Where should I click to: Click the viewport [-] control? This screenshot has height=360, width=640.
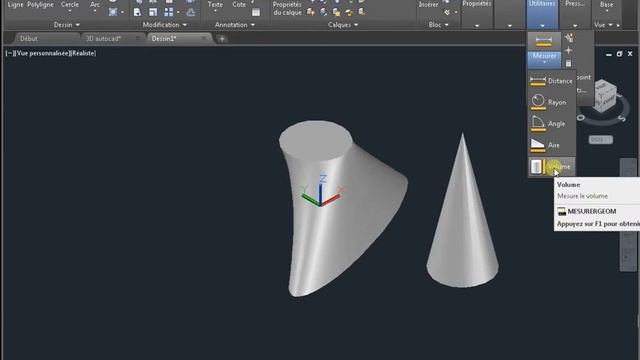coord(10,53)
